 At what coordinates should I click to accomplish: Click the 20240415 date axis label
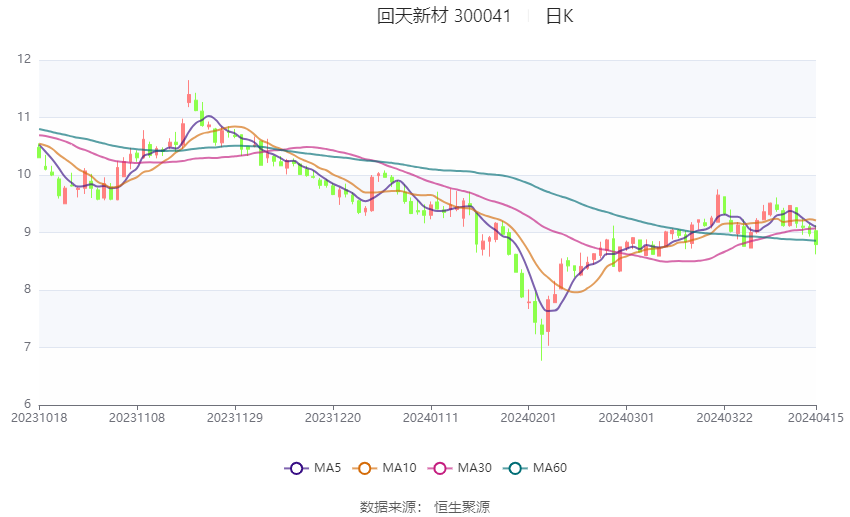[x=815, y=418]
